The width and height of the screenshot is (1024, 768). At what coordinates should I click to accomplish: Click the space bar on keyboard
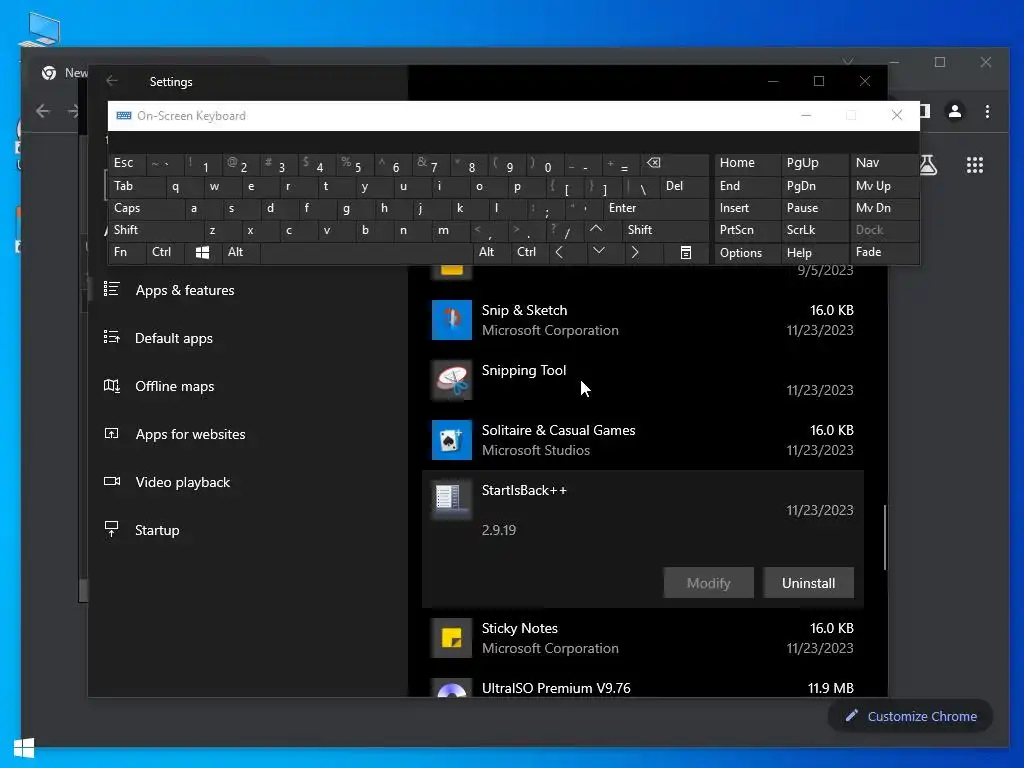coord(366,253)
